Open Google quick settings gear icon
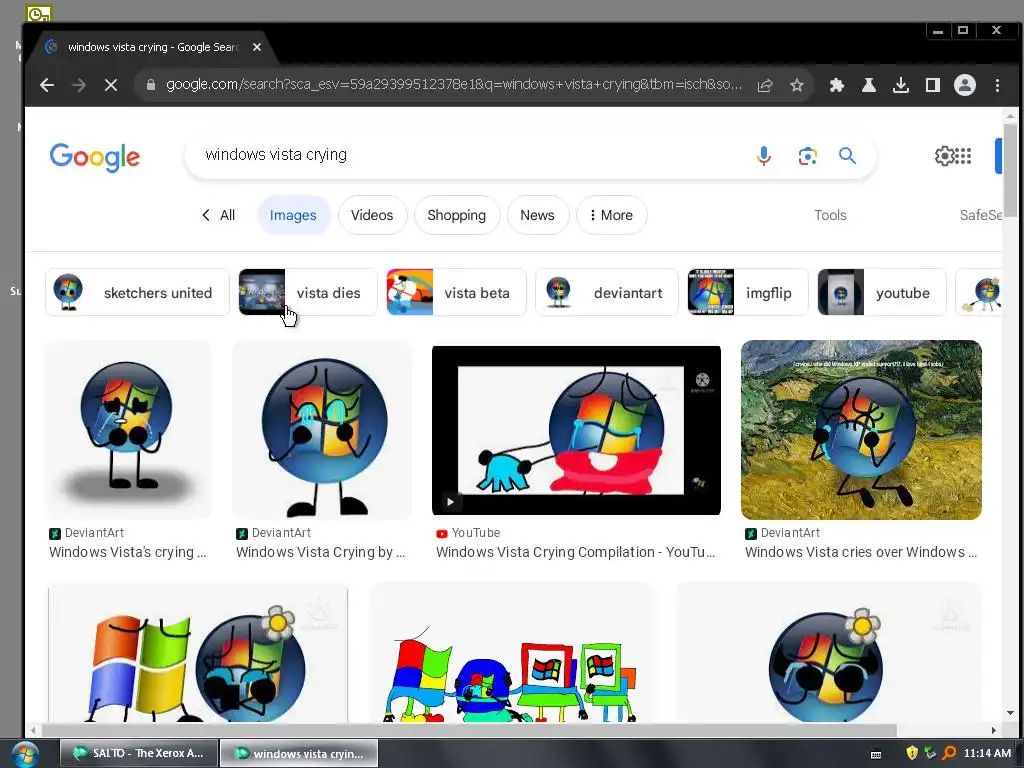1024x768 pixels. click(944, 155)
